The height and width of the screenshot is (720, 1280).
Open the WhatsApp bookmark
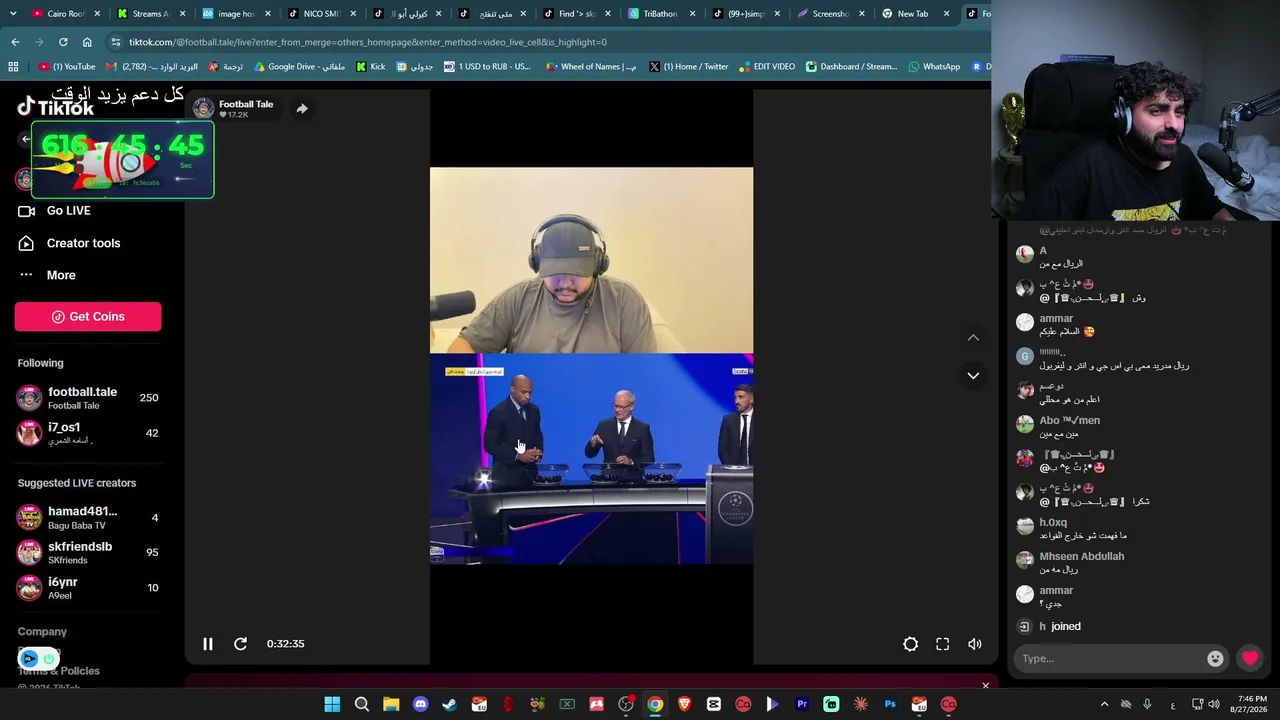pyautogui.click(x=934, y=67)
